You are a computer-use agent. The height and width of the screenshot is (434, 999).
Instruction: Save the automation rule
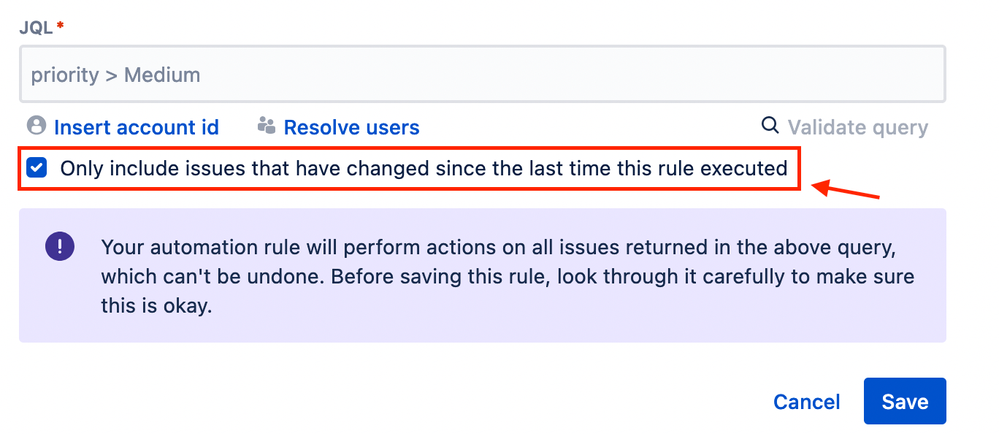coord(905,401)
